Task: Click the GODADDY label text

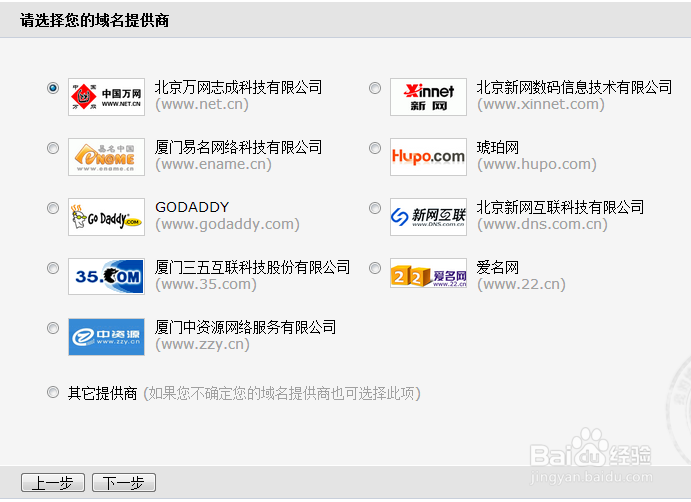Action: (x=192, y=207)
